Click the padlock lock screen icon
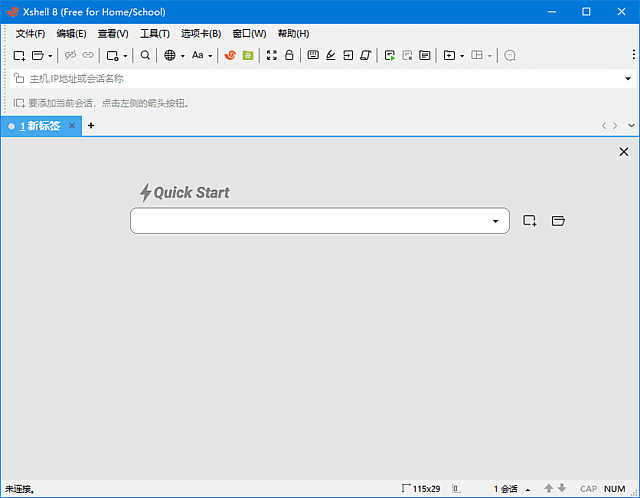This screenshot has height=498, width=640. click(x=289, y=56)
